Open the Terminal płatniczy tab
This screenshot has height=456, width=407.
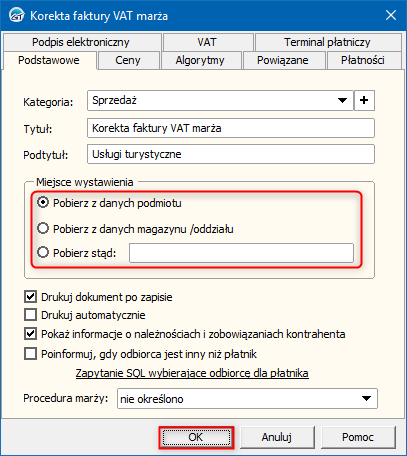click(327, 42)
